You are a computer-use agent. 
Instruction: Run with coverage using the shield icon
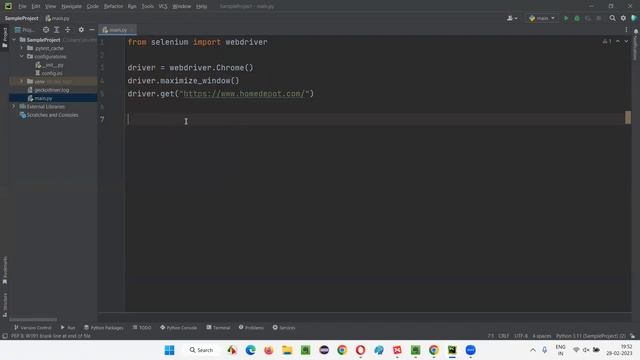click(588, 18)
